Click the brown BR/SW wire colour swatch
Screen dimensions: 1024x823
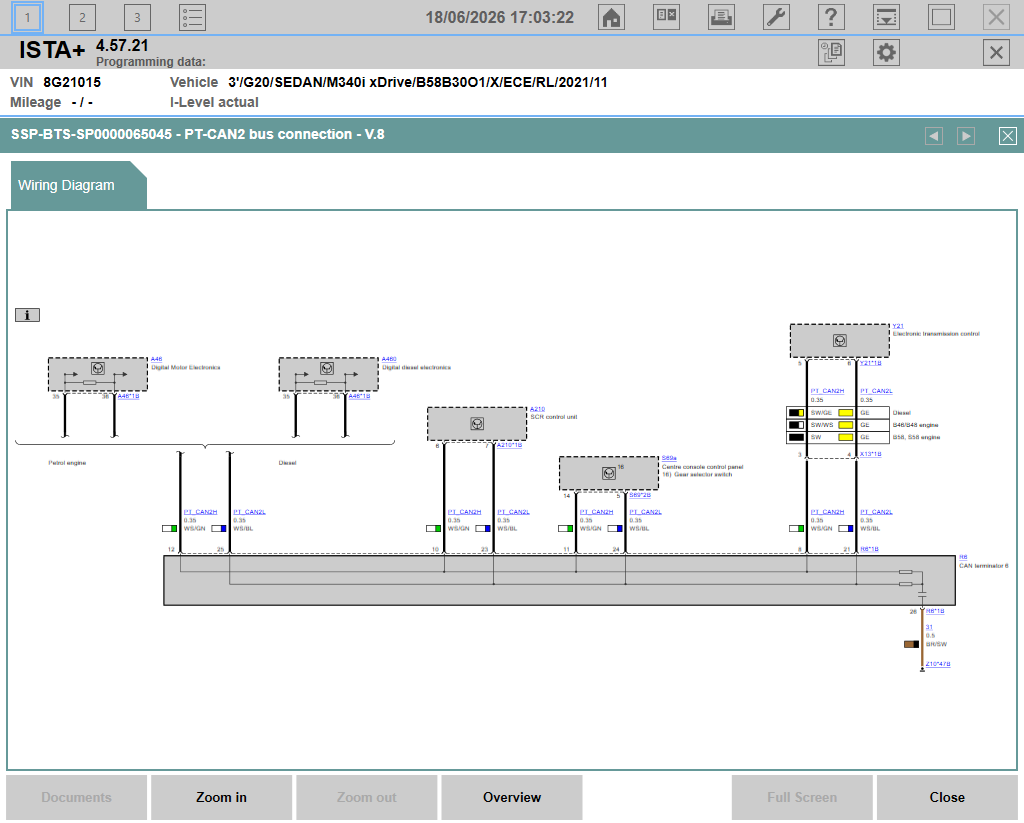(912, 644)
